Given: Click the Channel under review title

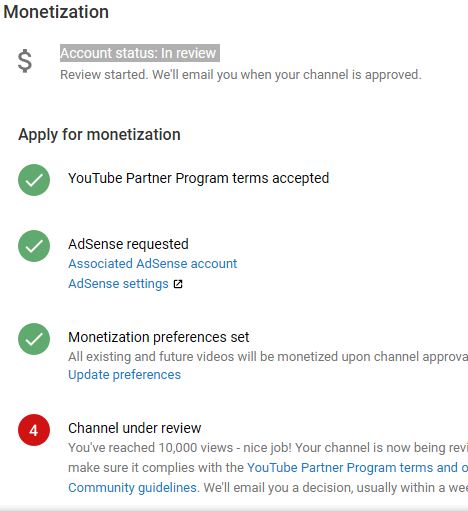Looking at the screenshot, I should pyautogui.click(x=135, y=428).
